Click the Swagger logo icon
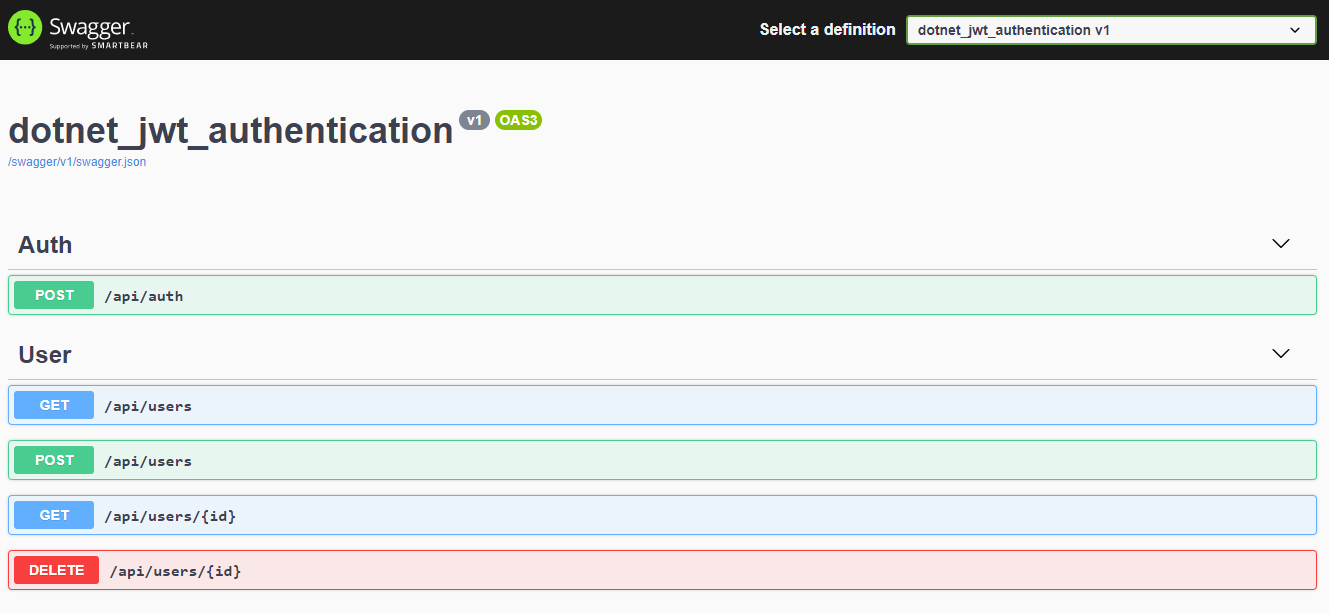The height and width of the screenshot is (613, 1329). [25, 29]
